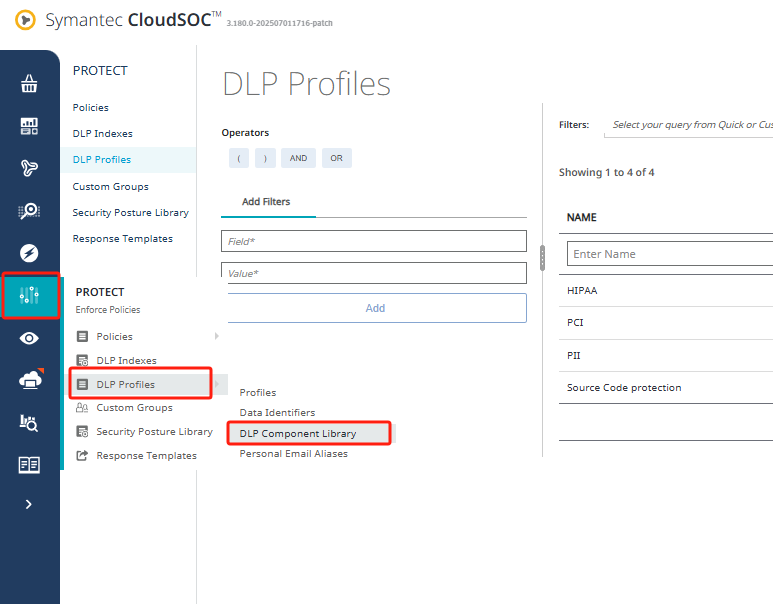Open DLP Indexes in the flyout menu

pos(127,360)
